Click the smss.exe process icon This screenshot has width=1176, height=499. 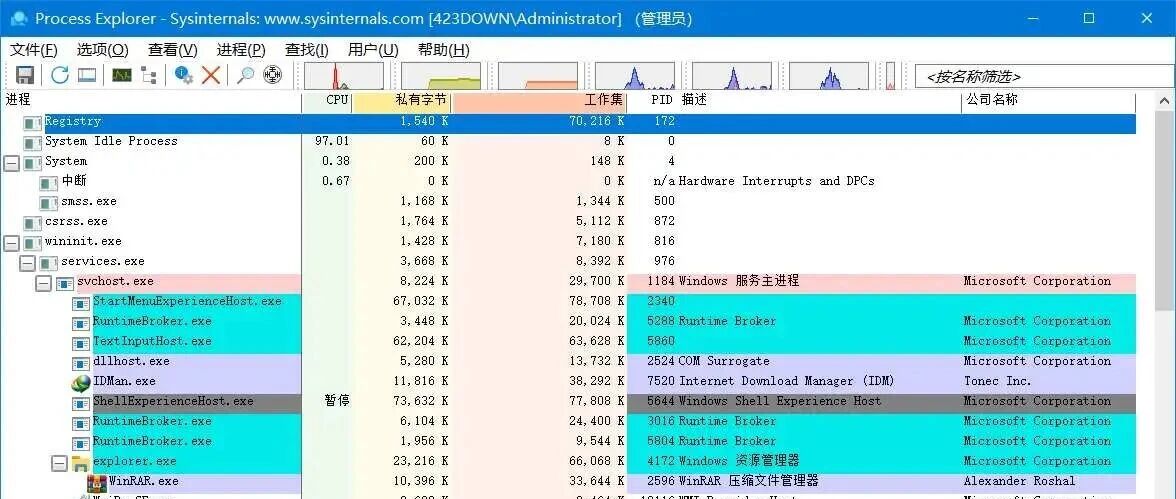49,203
